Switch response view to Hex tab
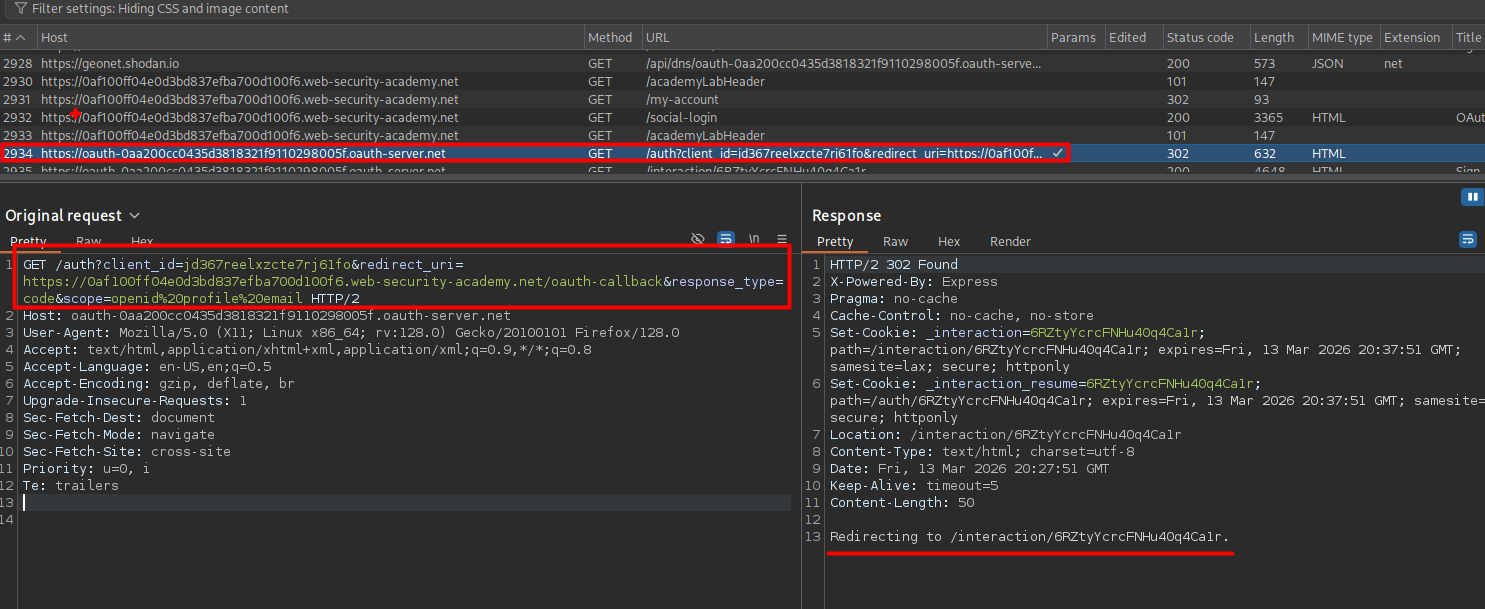Viewport: 1485px width, 609px height. point(948,242)
